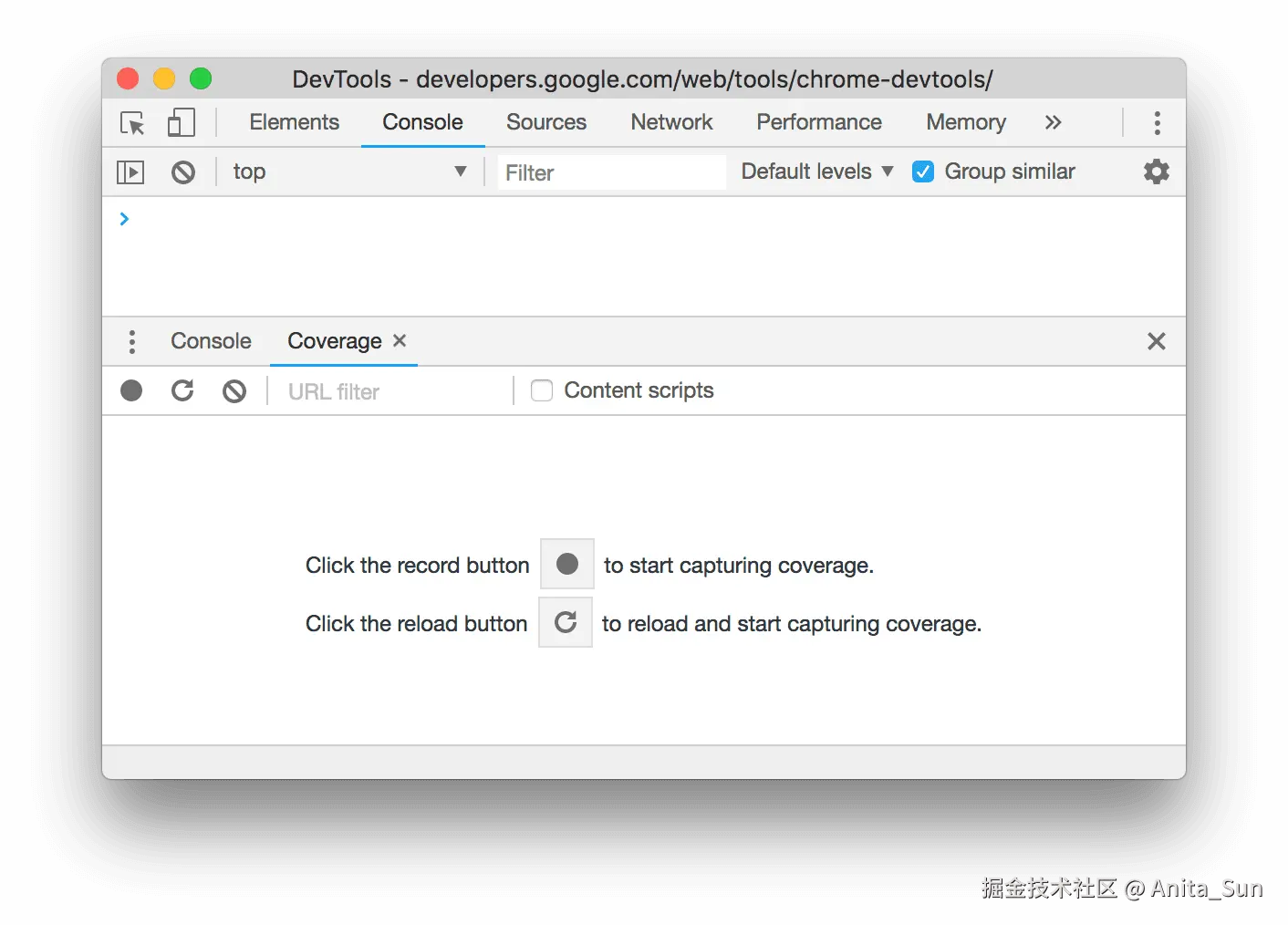This screenshot has height=925, width=1288.
Task: Show more tabs via the double chevron
Action: [x=1054, y=122]
